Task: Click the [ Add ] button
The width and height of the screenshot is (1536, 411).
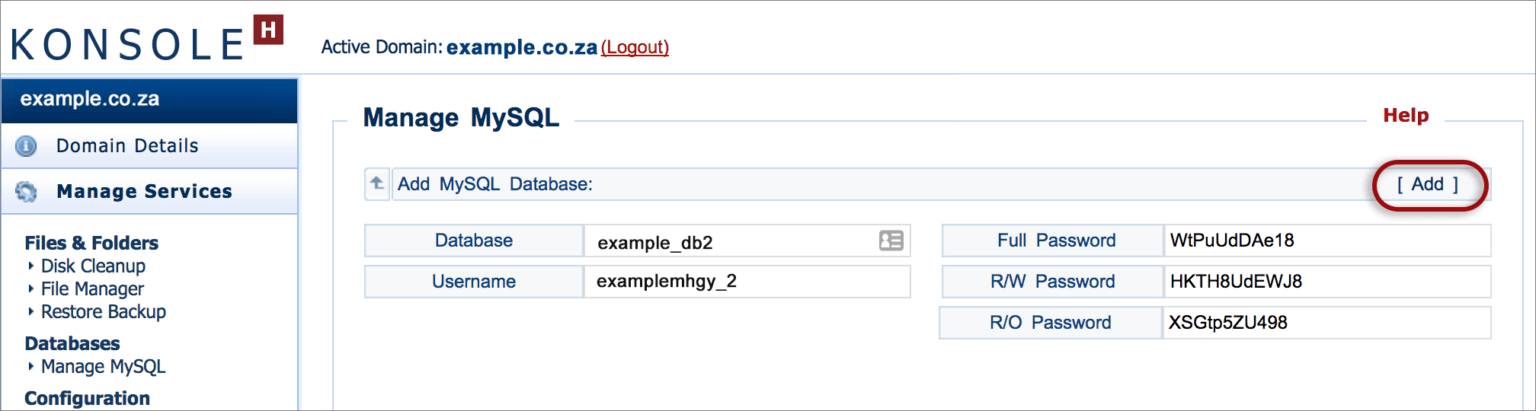Action: point(1427,184)
